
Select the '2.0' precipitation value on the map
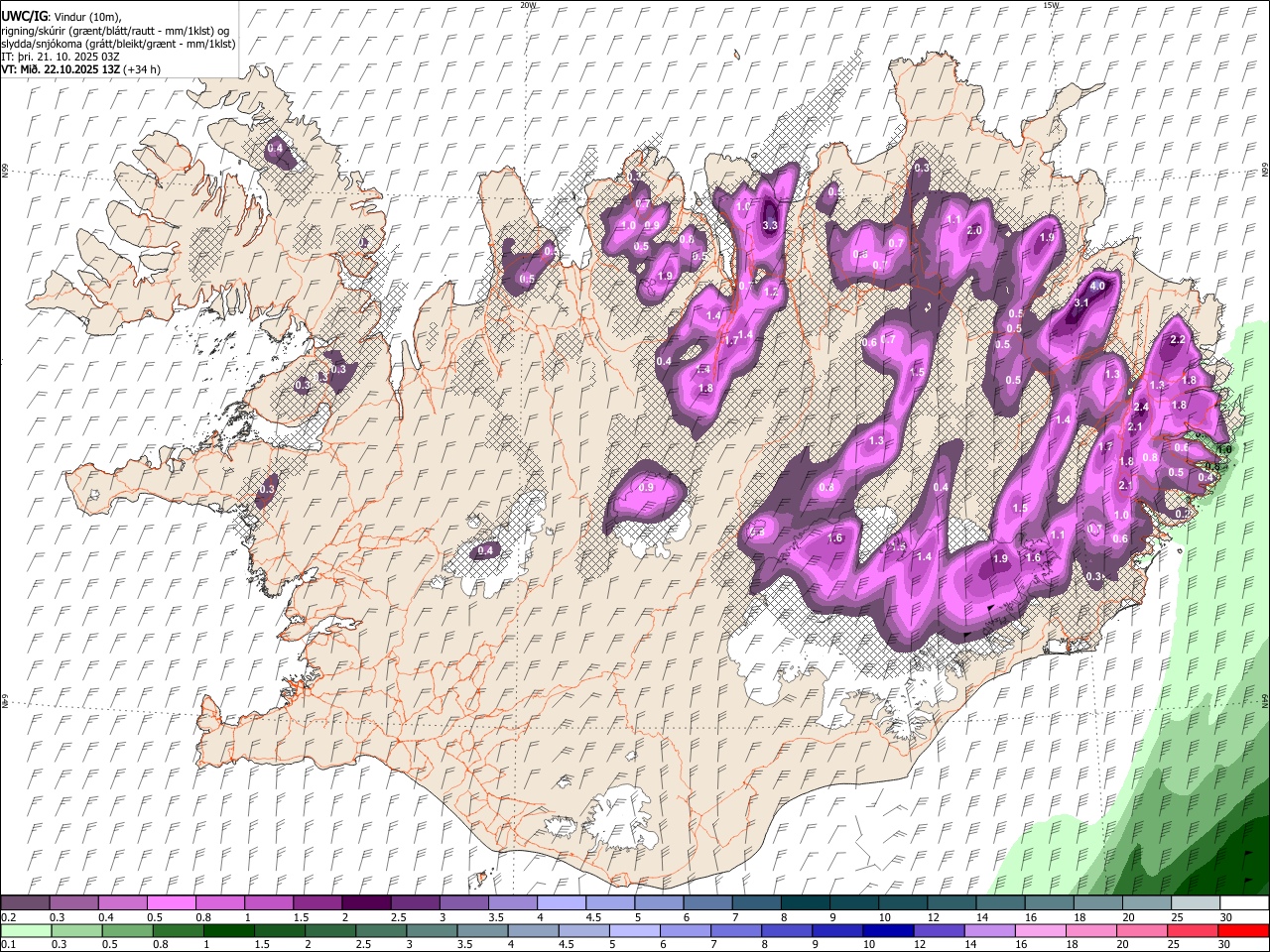tap(974, 230)
